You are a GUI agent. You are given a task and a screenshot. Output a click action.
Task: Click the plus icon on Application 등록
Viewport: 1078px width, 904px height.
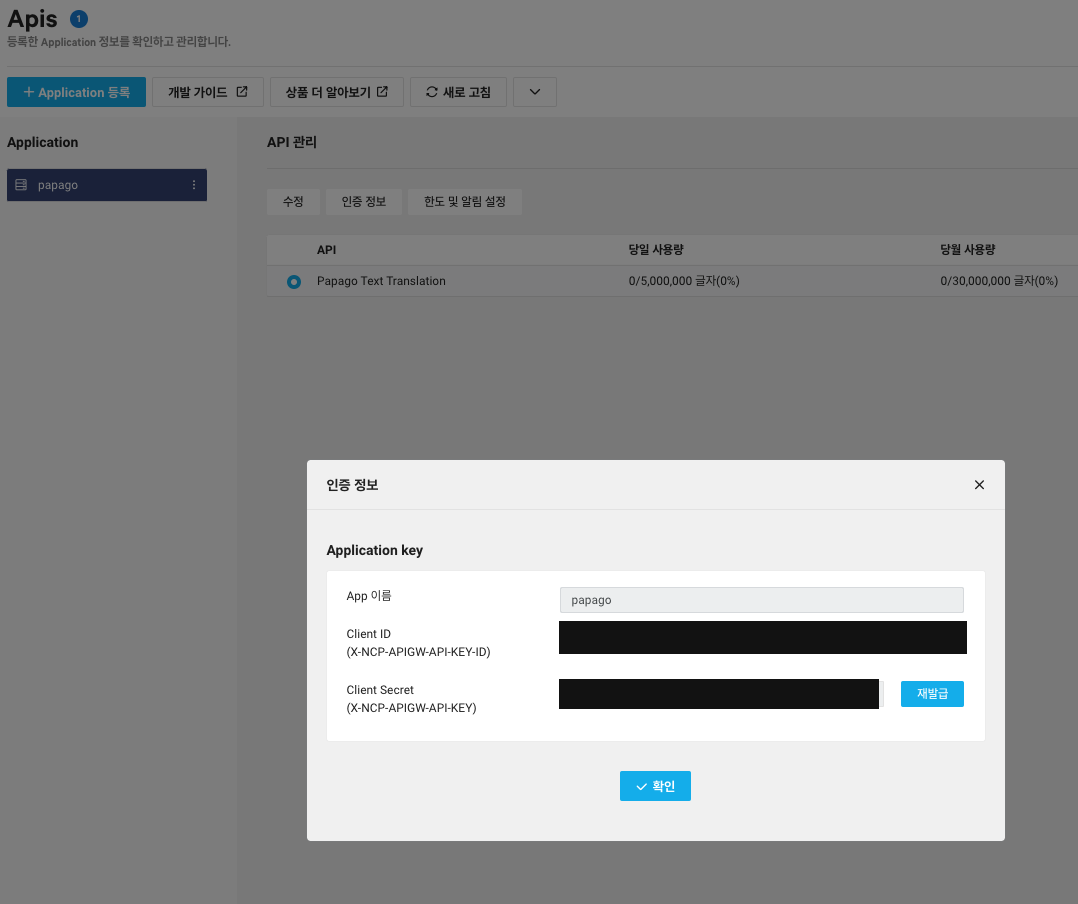(x=29, y=92)
